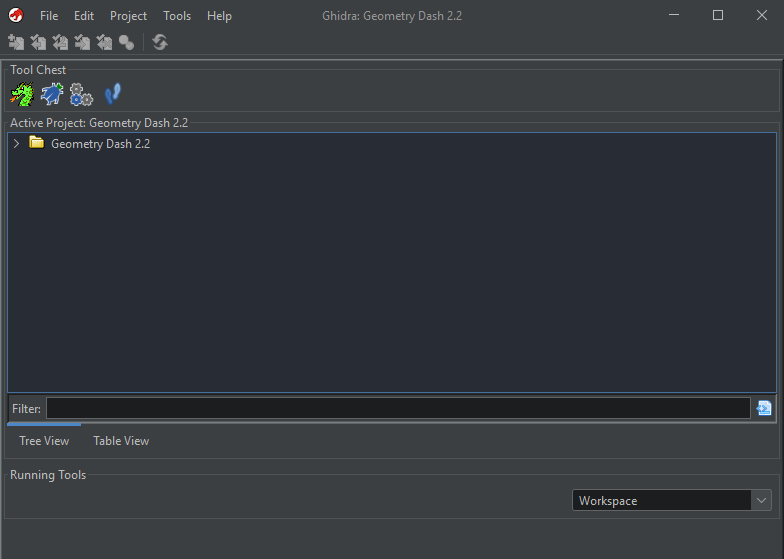Click the two-spheres toolbar icon next to refresh
This screenshot has width=784, height=559.
[x=126, y=42]
